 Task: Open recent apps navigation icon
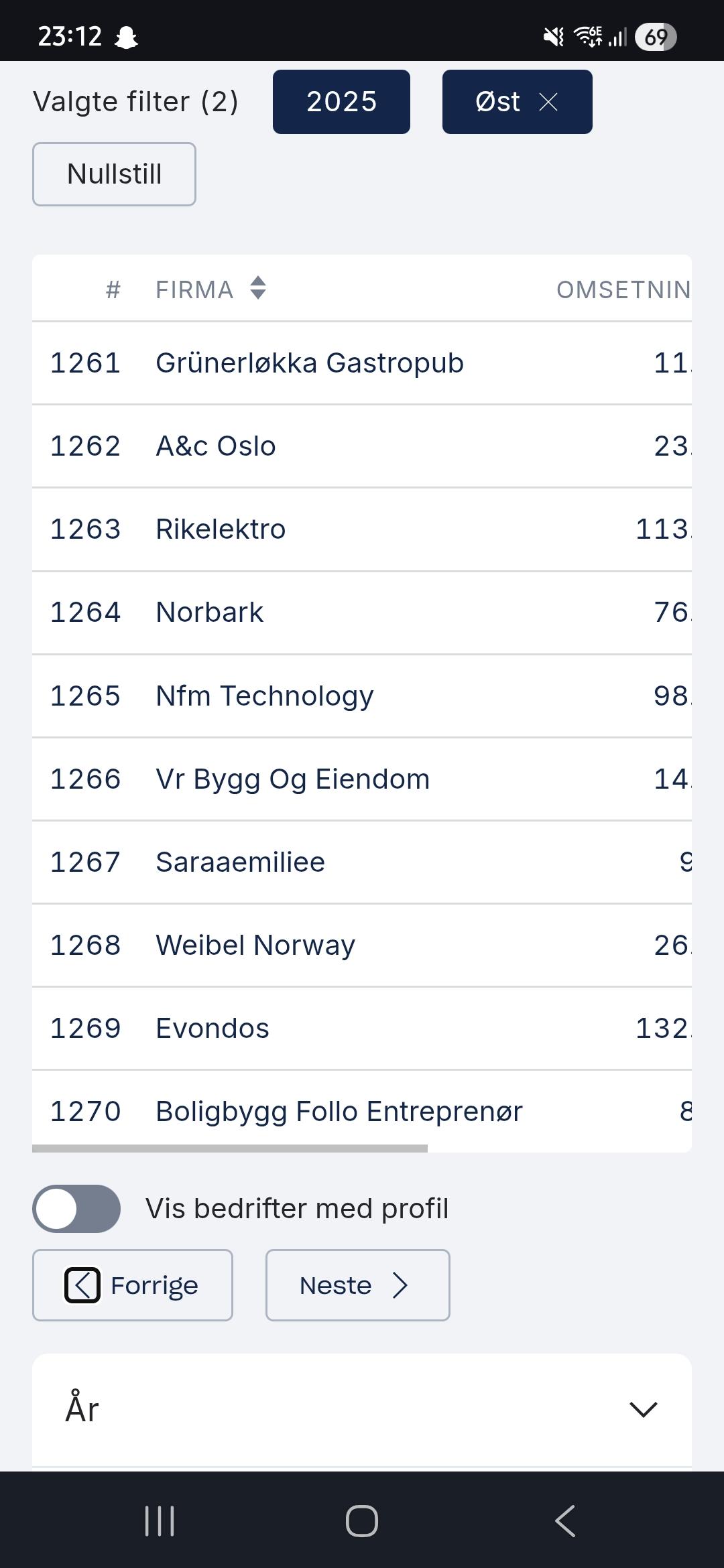160,1520
